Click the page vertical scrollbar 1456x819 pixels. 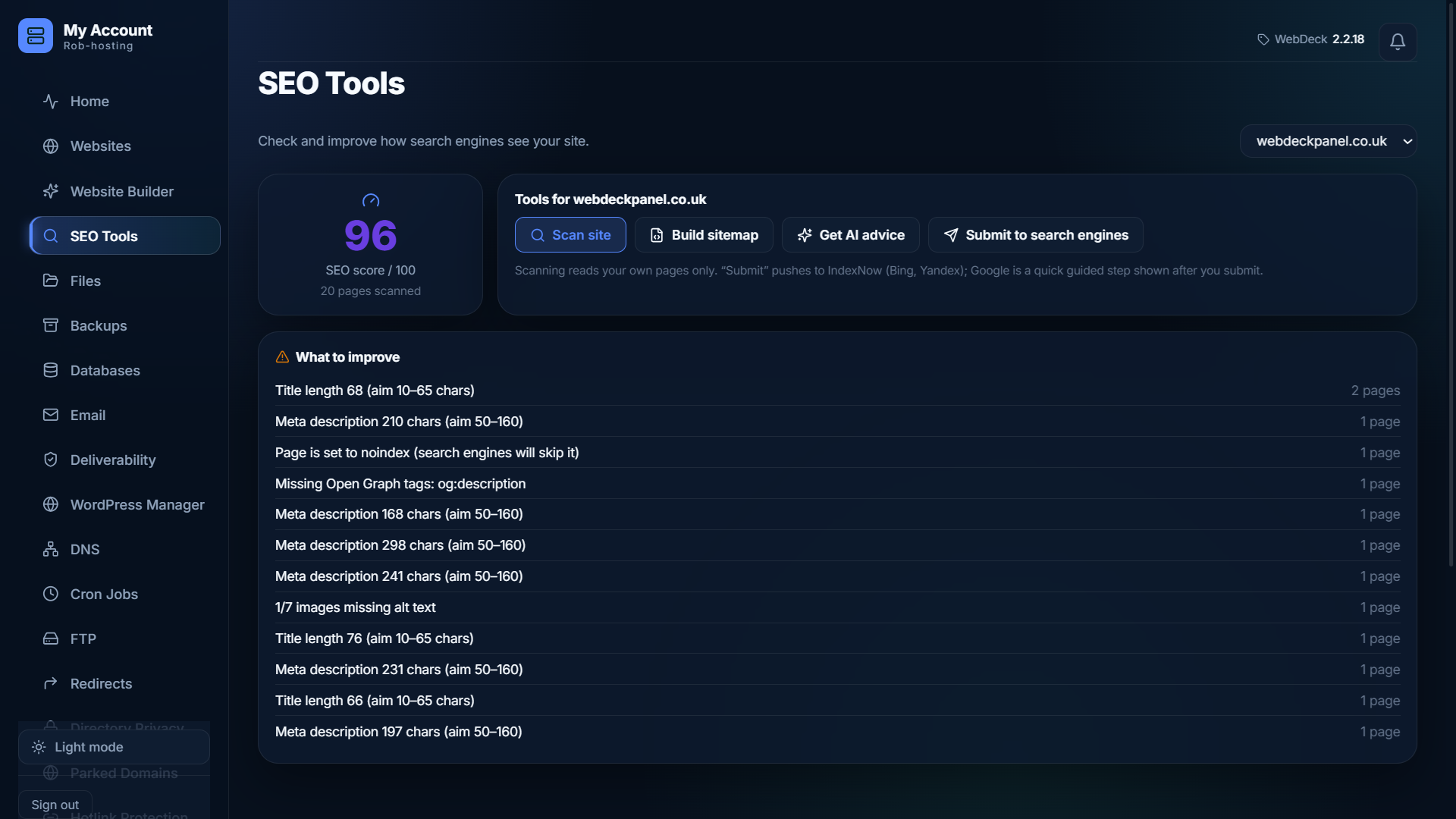click(x=1451, y=284)
